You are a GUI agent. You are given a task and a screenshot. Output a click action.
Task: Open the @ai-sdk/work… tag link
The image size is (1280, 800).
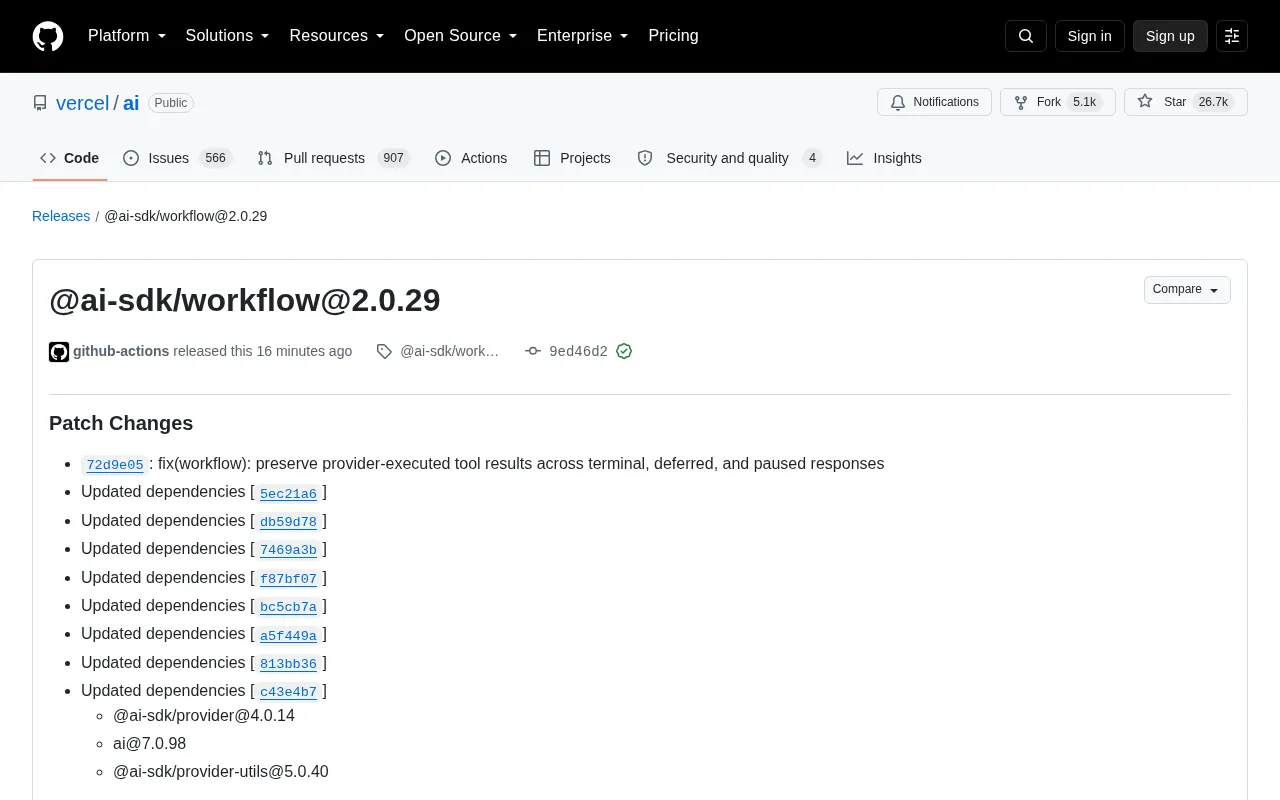(449, 351)
